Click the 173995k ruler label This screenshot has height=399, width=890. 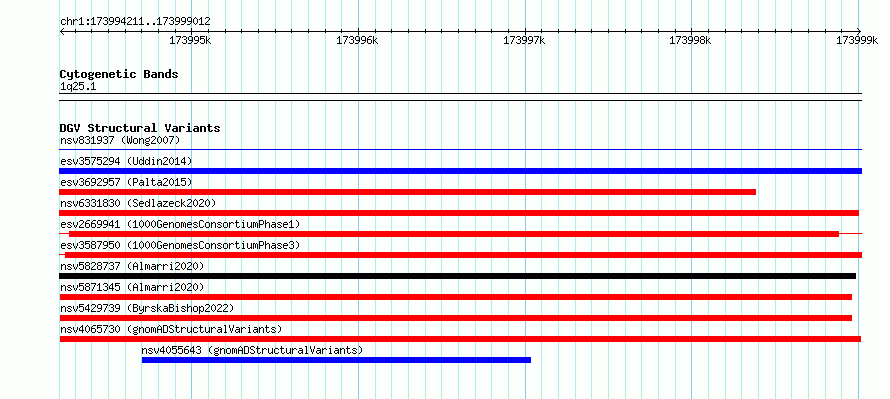coord(191,40)
